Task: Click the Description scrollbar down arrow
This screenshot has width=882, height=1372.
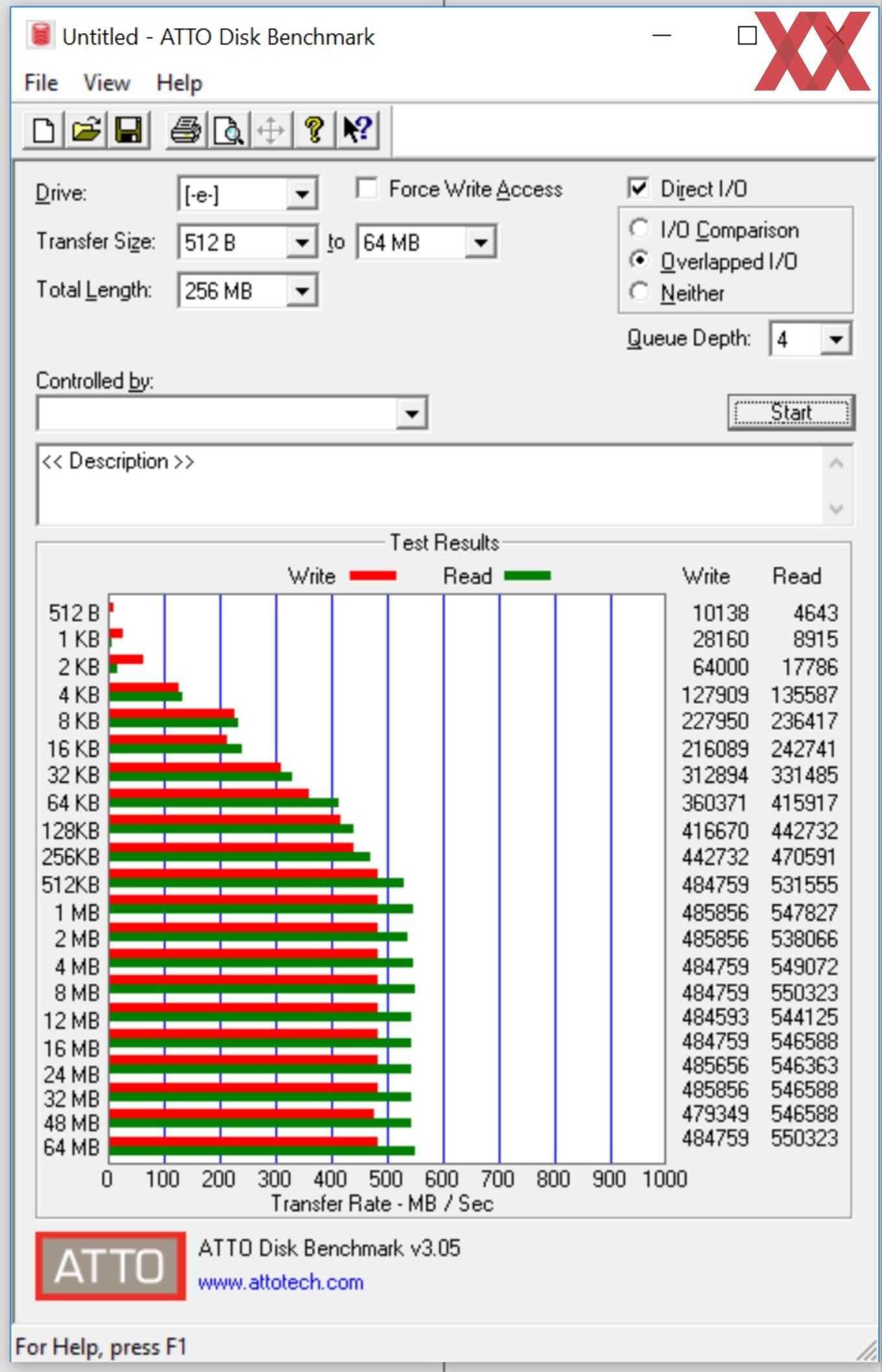Action: point(837,509)
